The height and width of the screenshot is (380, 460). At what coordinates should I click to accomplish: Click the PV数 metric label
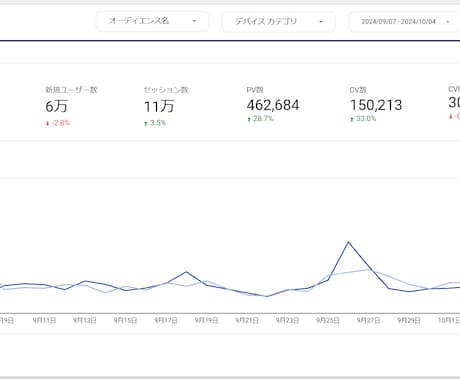[255, 90]
